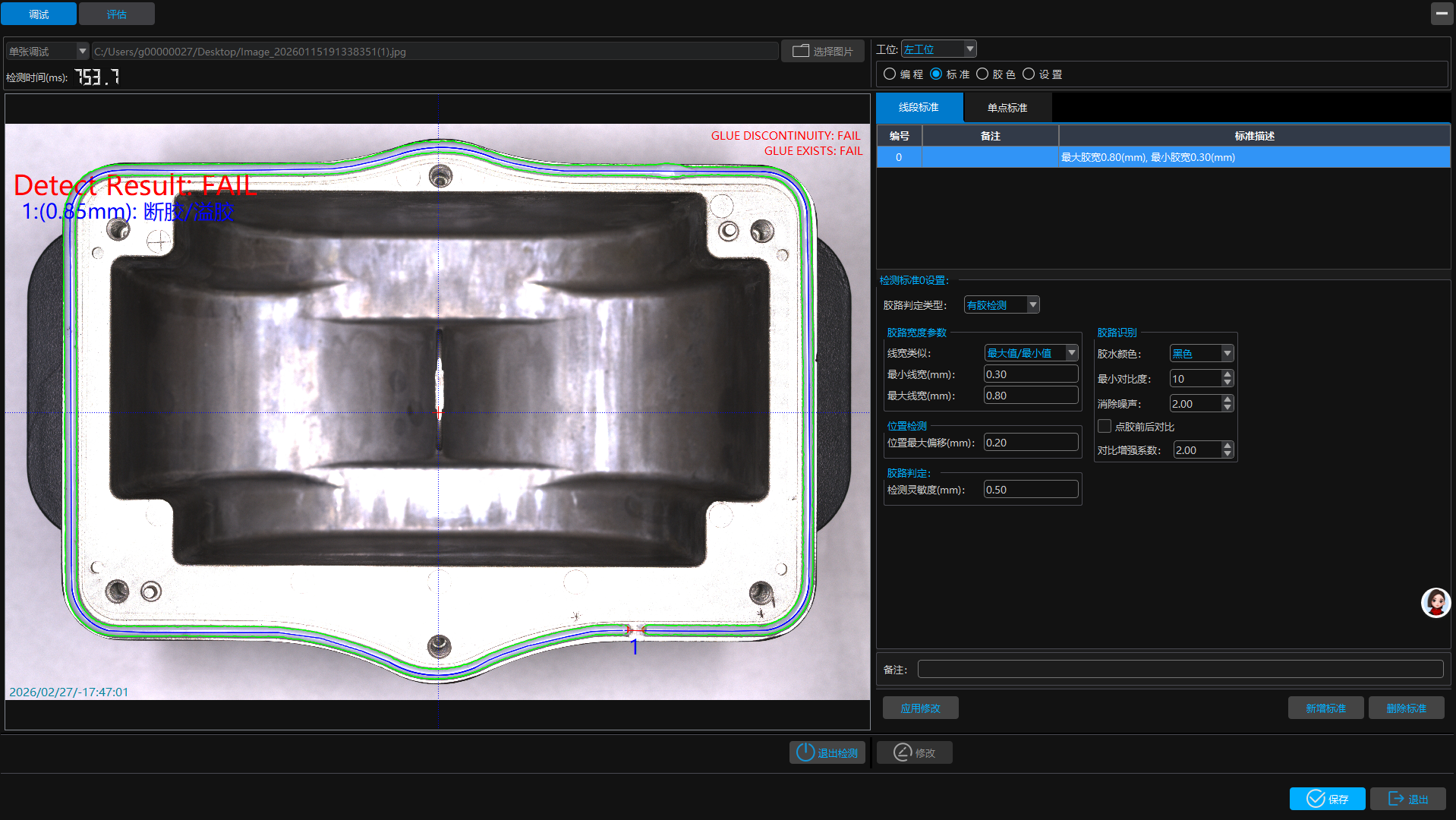Viewport: 1456px width, 820px height.
Task: Decrease the 消除噪声 value with the down arrow
Action: 1228,408
